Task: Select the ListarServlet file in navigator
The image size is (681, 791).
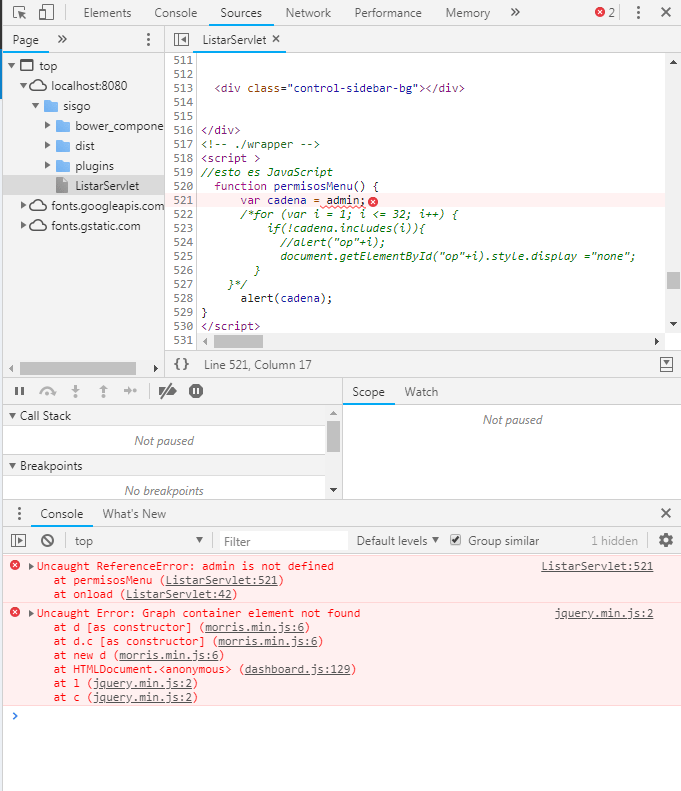Action: pos(107,186)
